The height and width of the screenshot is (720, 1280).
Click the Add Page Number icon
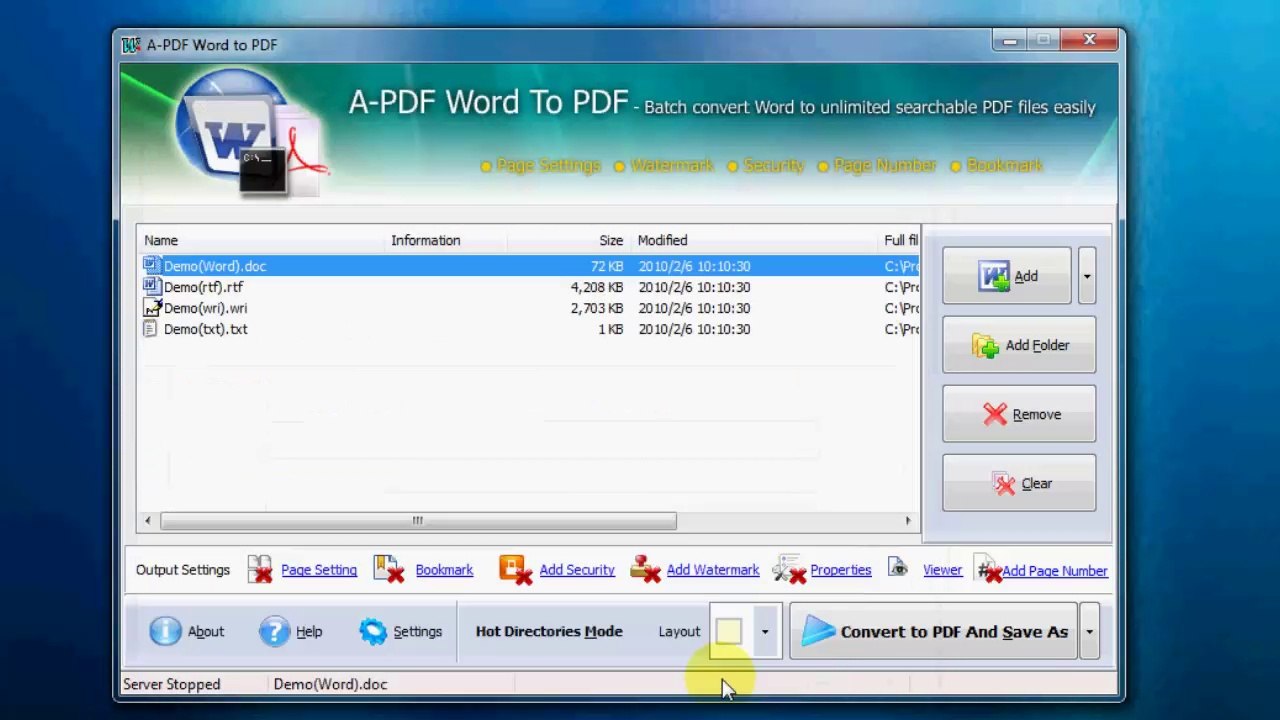(988, 570)
